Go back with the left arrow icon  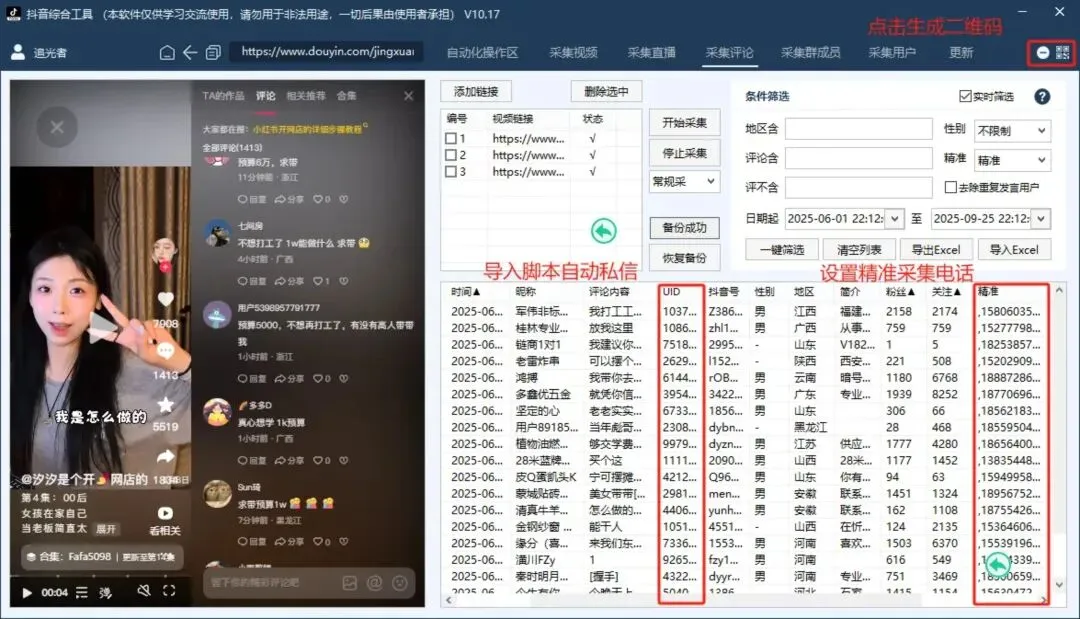(190, 52)
